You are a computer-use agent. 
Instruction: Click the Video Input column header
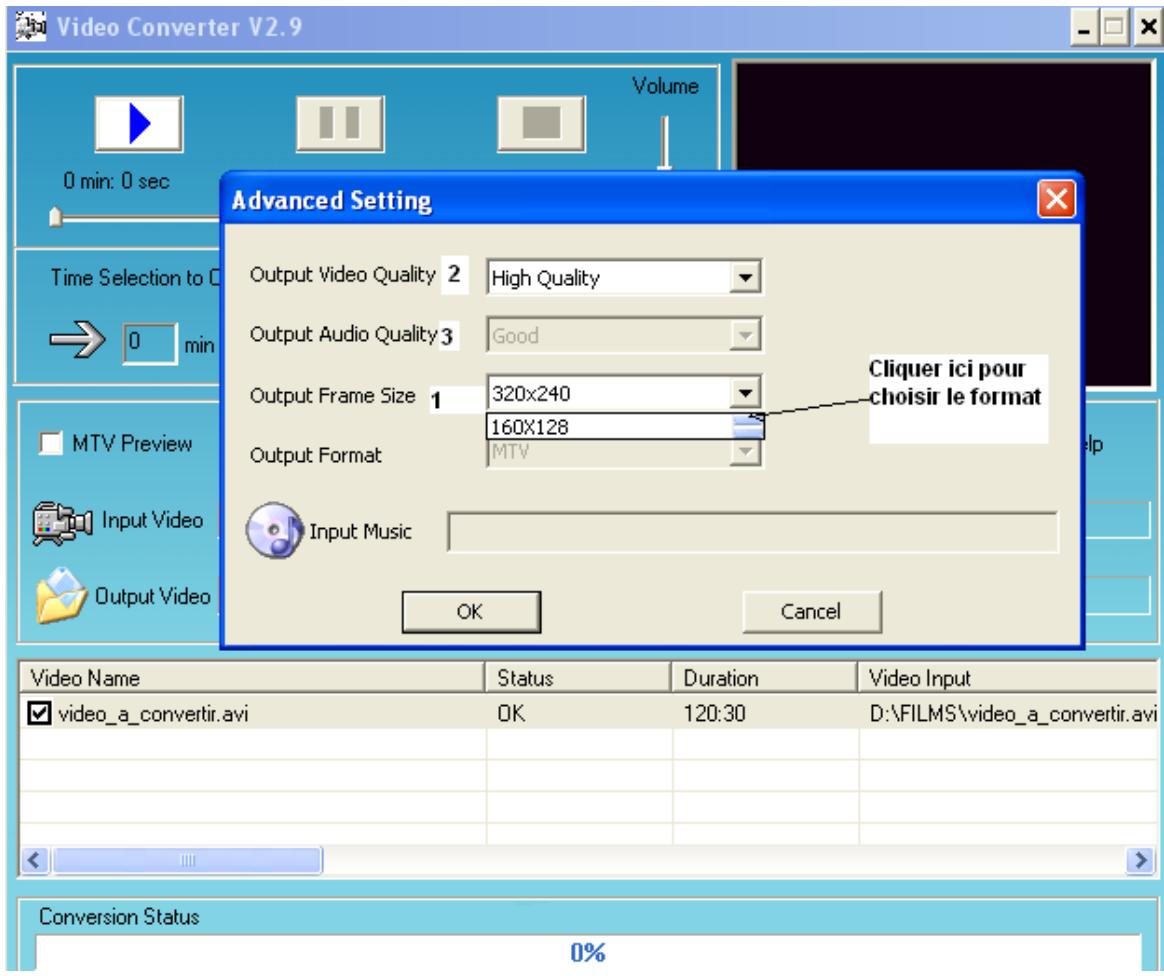[1007, 678]
